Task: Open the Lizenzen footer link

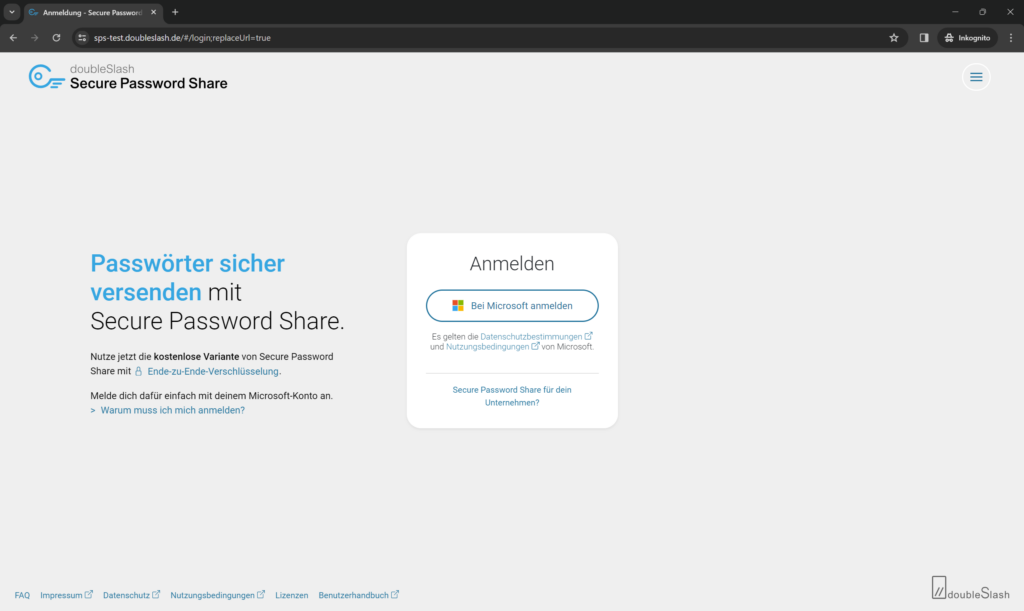Action: coord(291,595)
